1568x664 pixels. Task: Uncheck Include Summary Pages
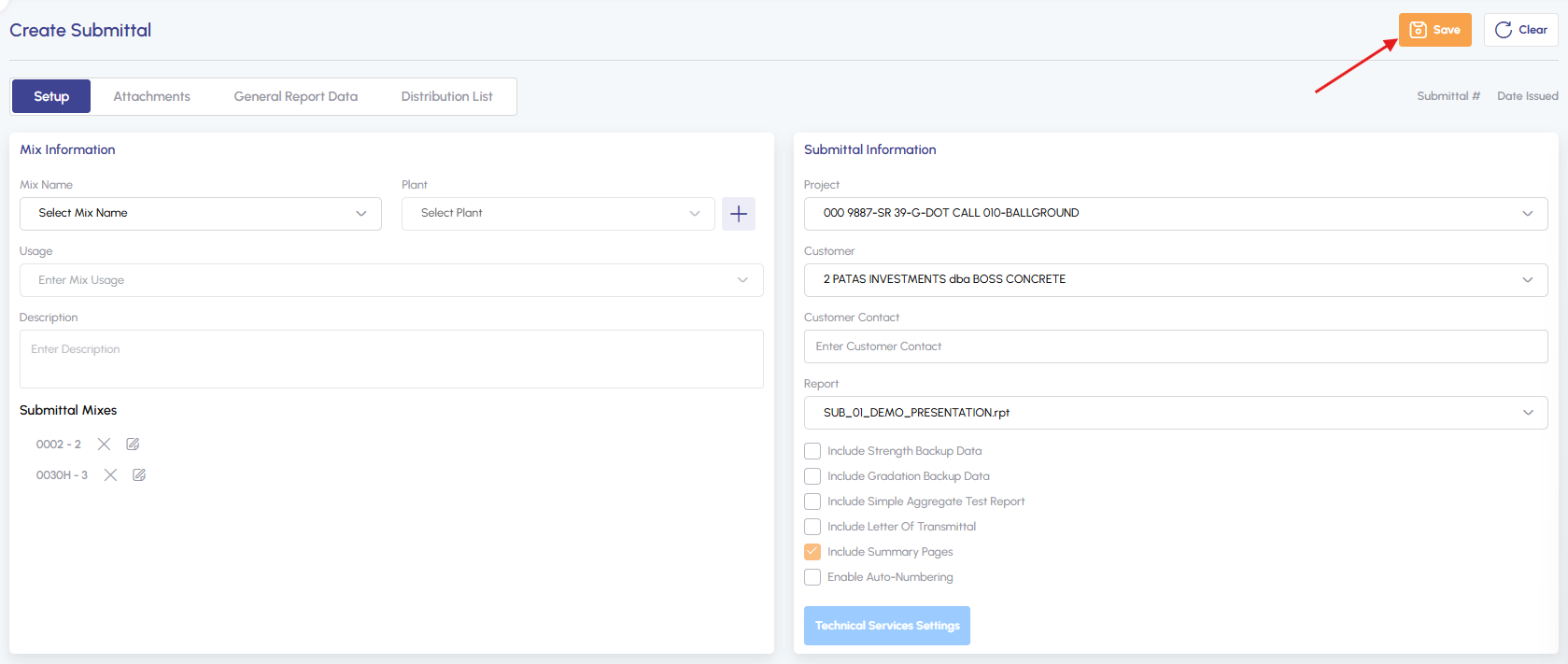(812, 552)
